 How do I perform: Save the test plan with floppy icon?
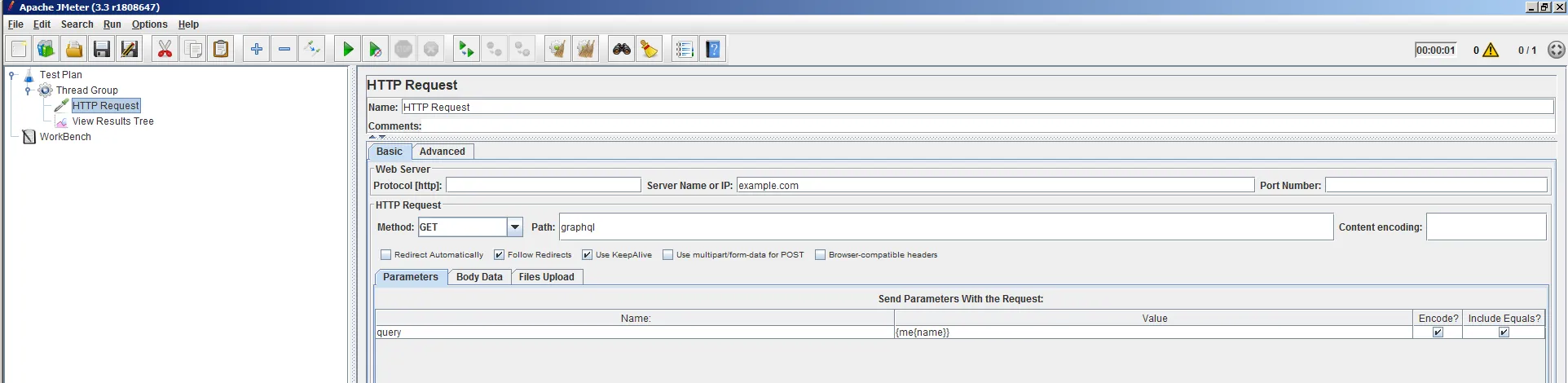point(102,49)
